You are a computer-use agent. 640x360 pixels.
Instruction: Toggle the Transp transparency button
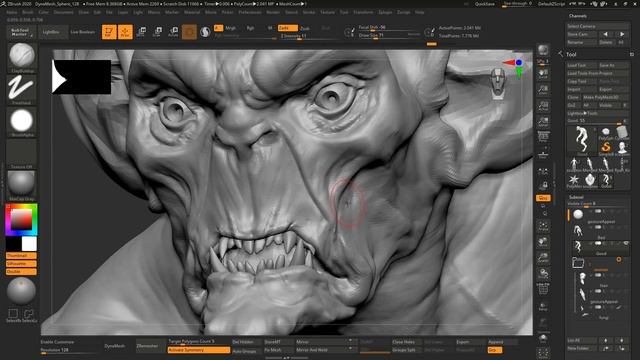543,306
